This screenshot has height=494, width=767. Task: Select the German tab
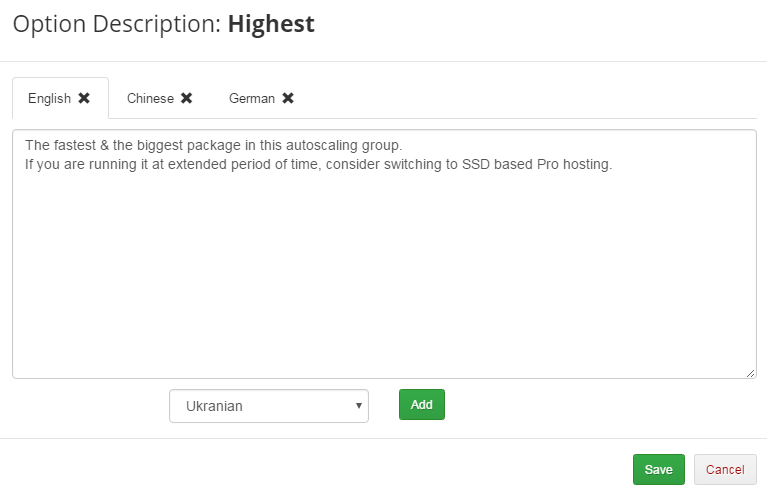(251, 98)
